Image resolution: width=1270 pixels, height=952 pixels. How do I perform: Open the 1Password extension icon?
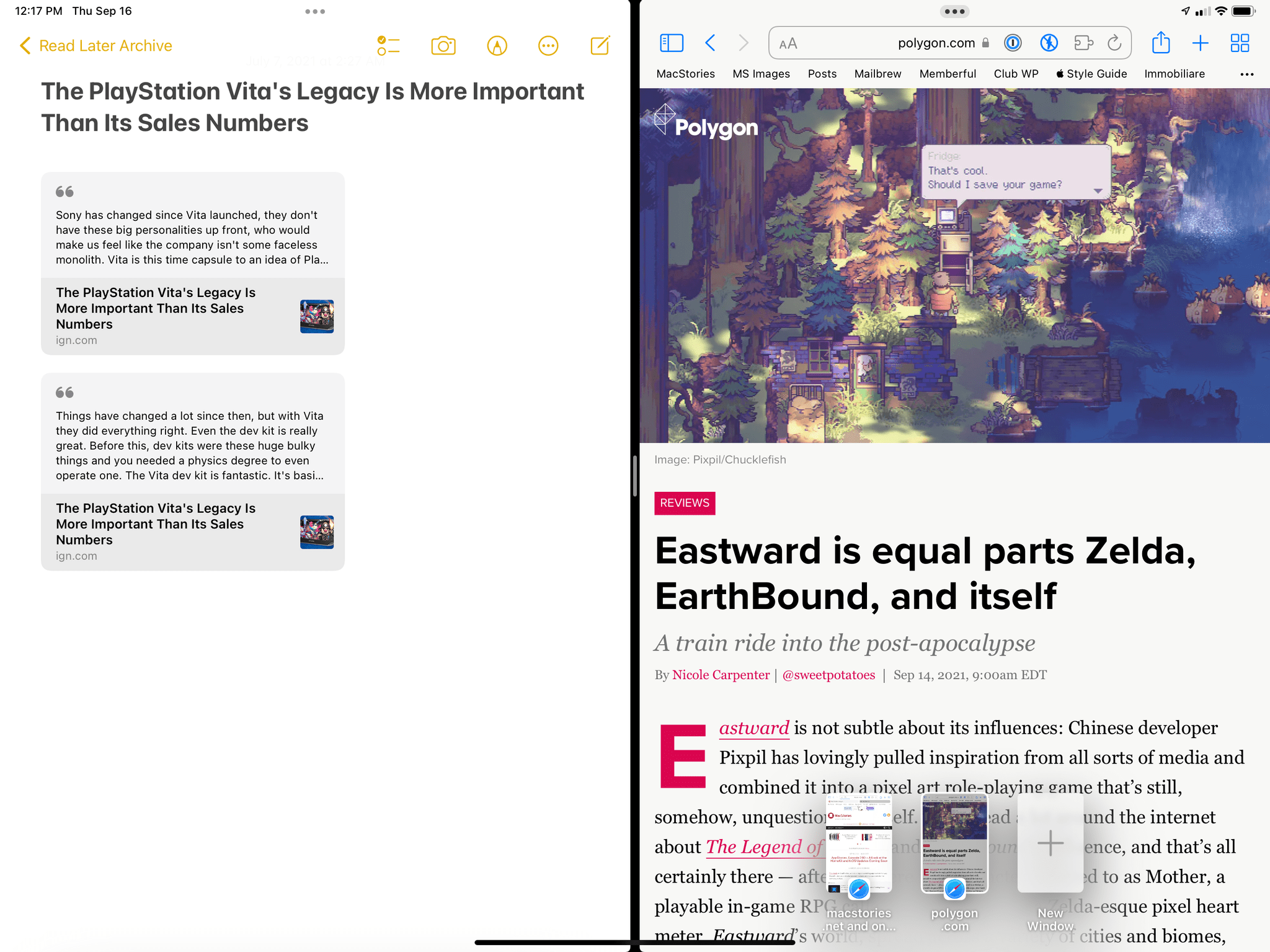coord(1013,43)
